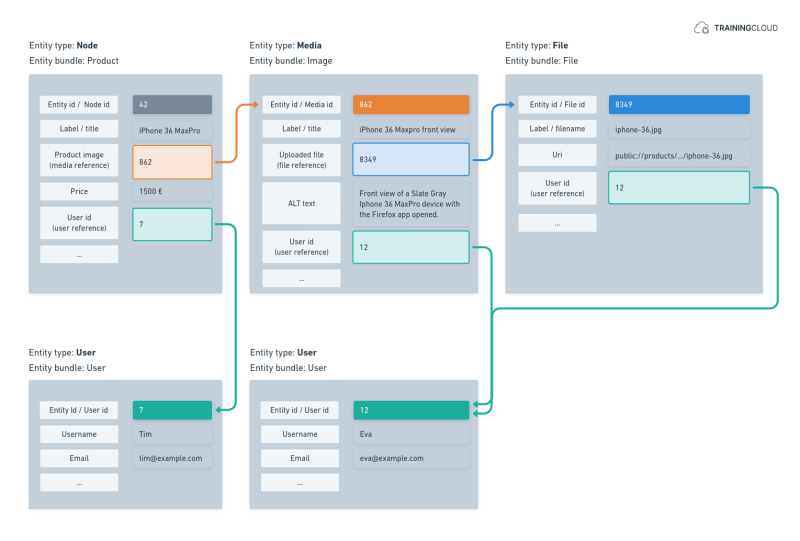Click the TRAININGCLOUD brand text
Viewport: 800px width, 541px height.
(746, 28)
